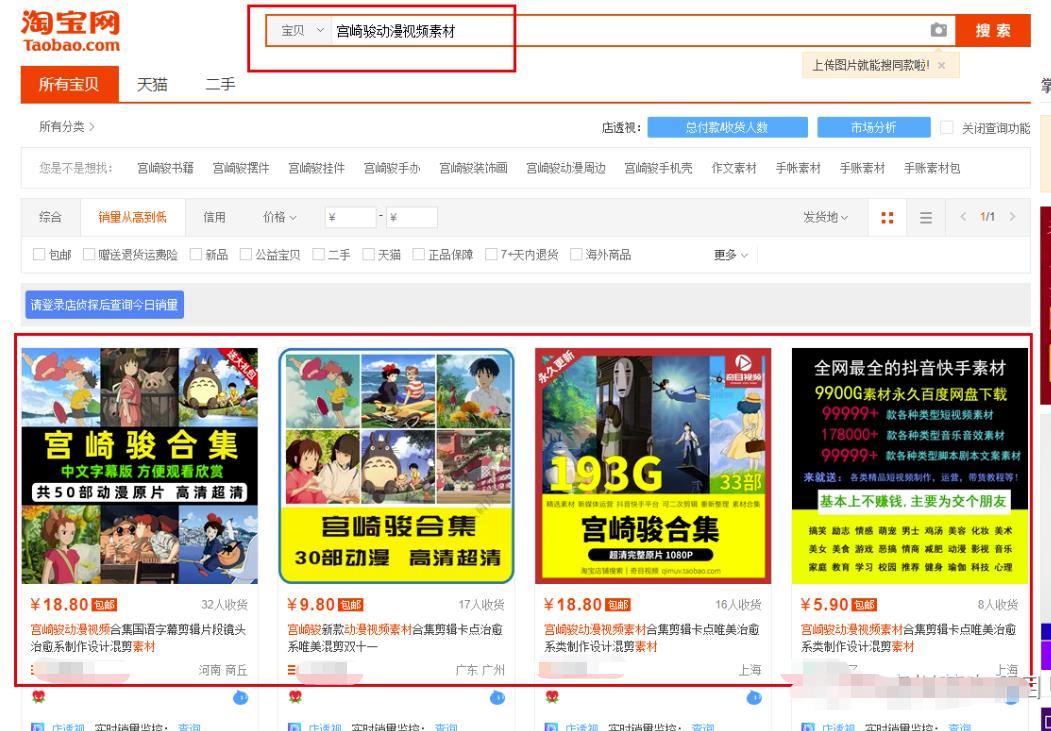
Task: Select the 所有宝贝 tab
Action: [69, 84]
